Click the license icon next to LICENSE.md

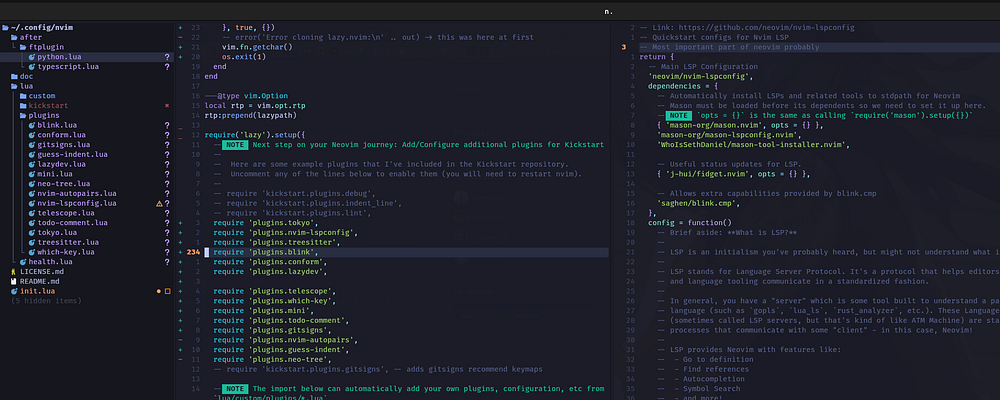(12, 271)
